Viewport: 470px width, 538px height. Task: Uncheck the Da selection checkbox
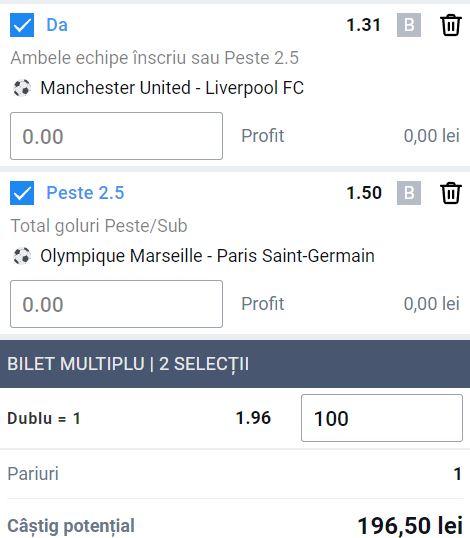point(22,25)
